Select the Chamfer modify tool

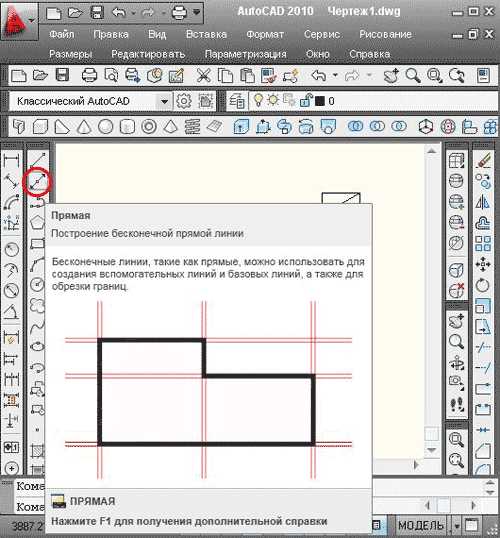tap(483, 451)
